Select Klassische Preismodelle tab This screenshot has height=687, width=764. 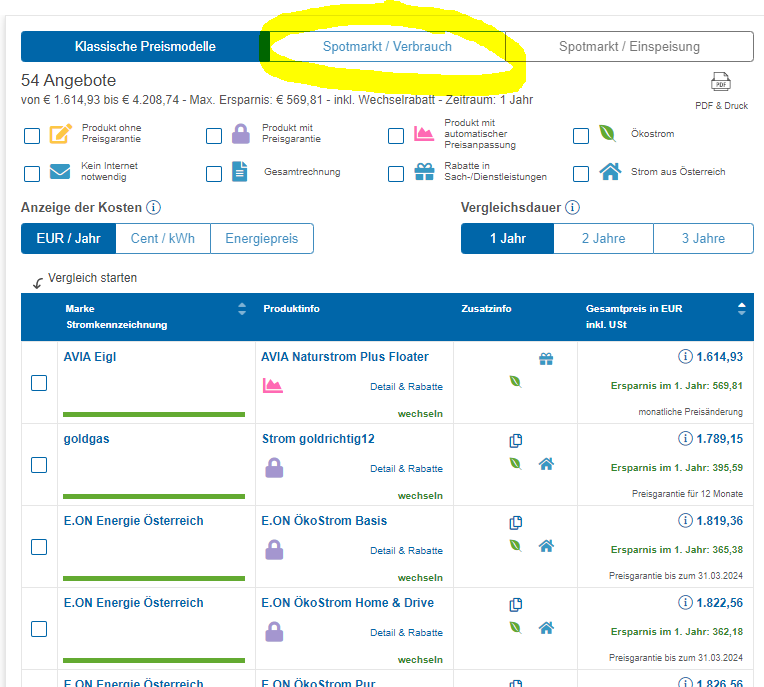(x=145, y=47)
